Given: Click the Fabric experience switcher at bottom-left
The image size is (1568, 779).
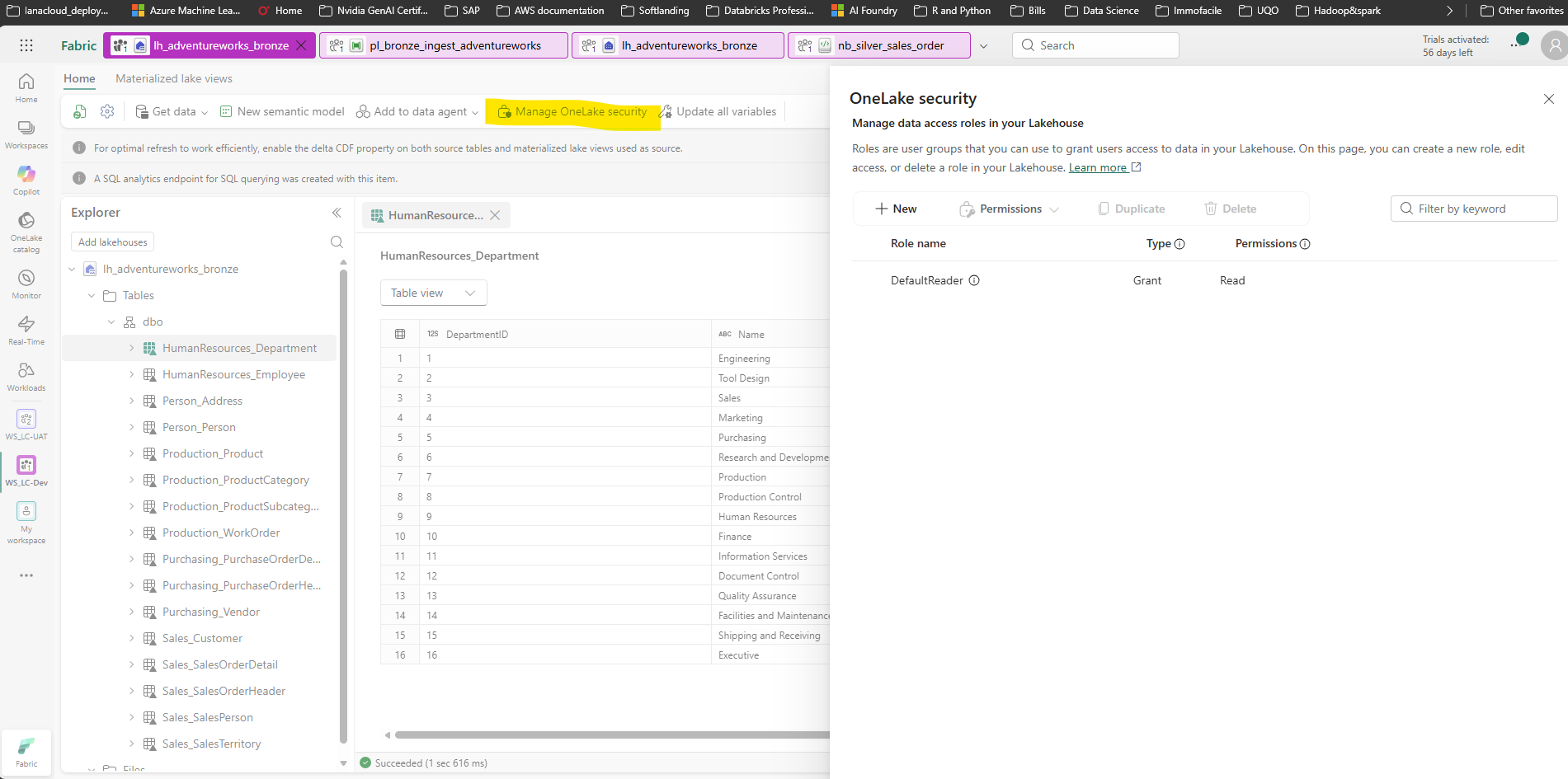Looking at the screenshot, I should pyautogui.click(x=26, y=752).
